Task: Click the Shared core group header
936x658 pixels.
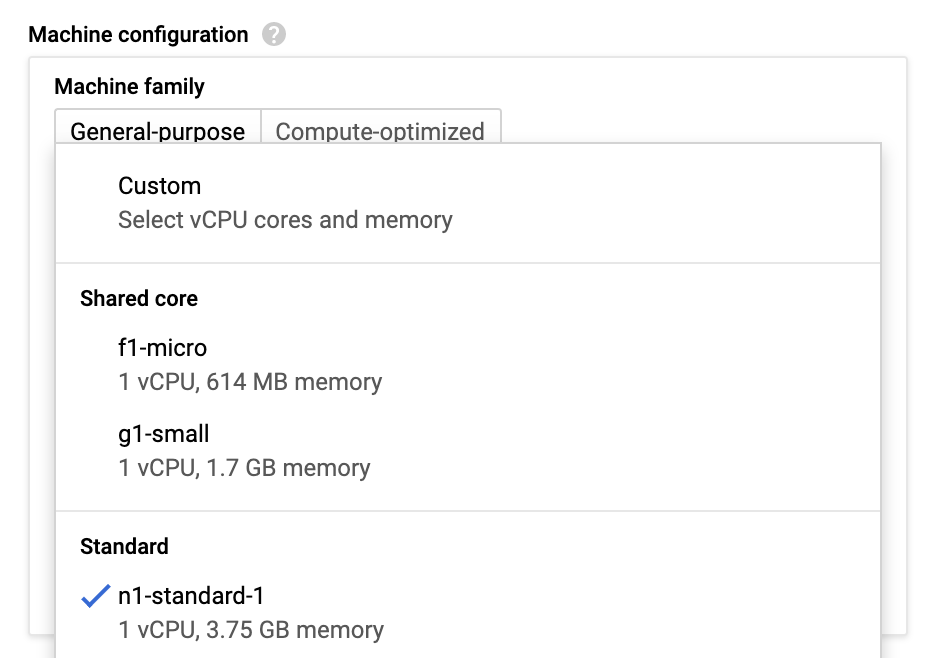Action: pos(139,299)
